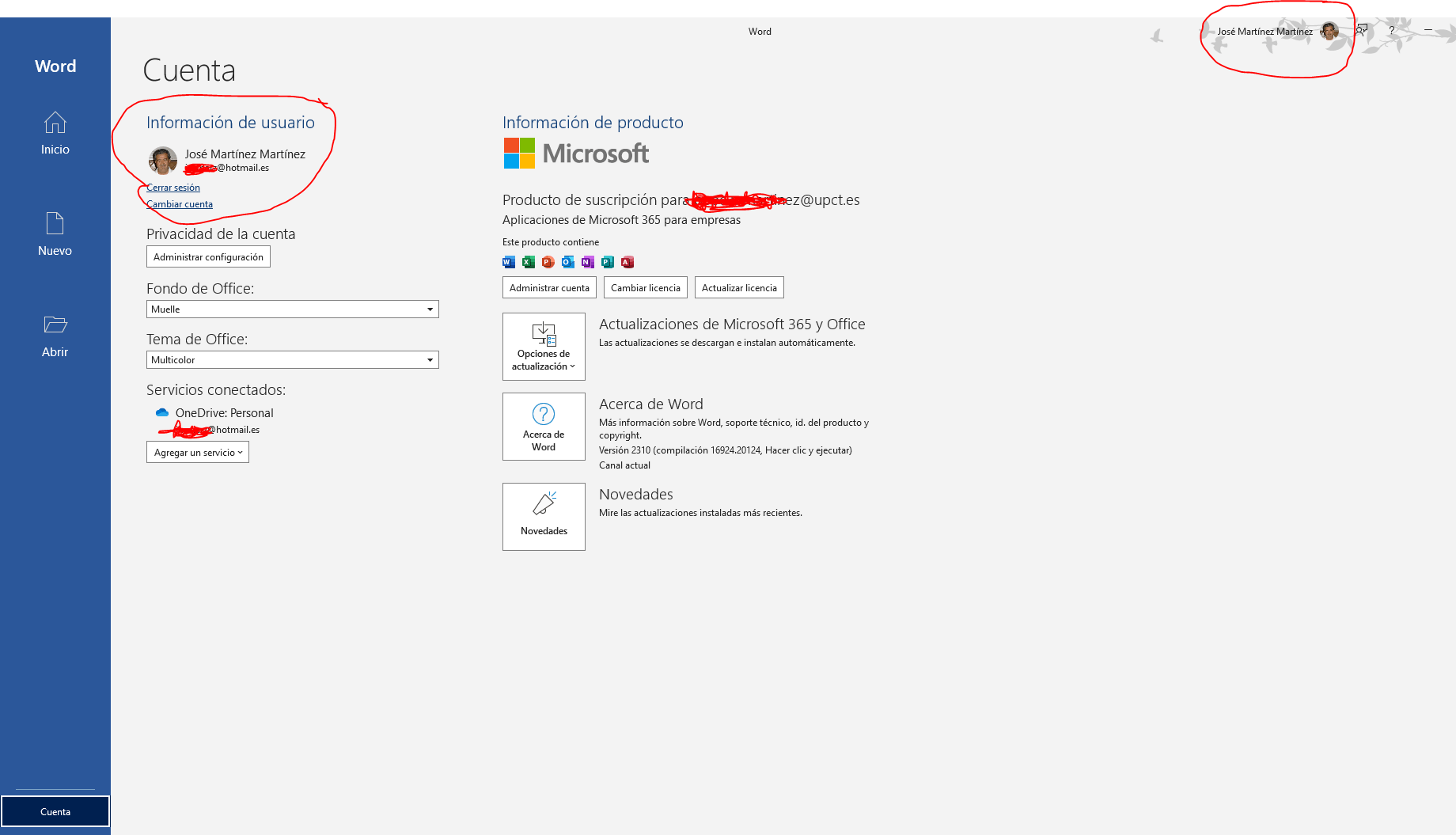Viewport: 1456px width, 835px height.
Task: Click the OneDrive: Personal service entry
Action: (225, 413)
